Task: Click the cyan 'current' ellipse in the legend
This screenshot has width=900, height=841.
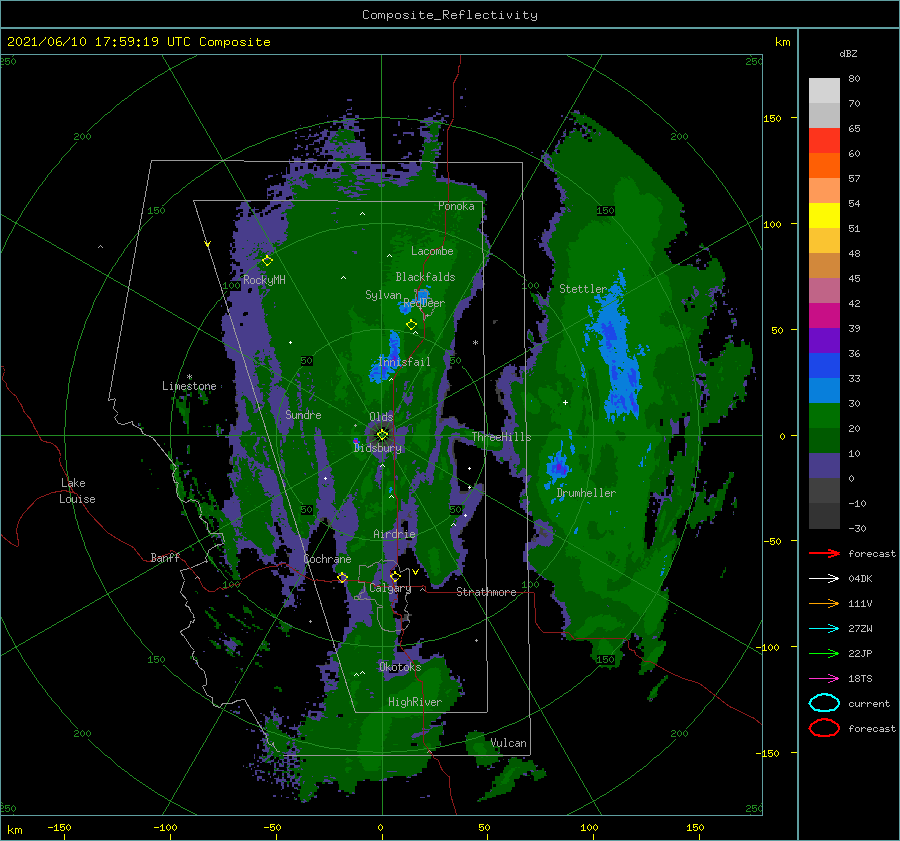Action: coord(824,703)
